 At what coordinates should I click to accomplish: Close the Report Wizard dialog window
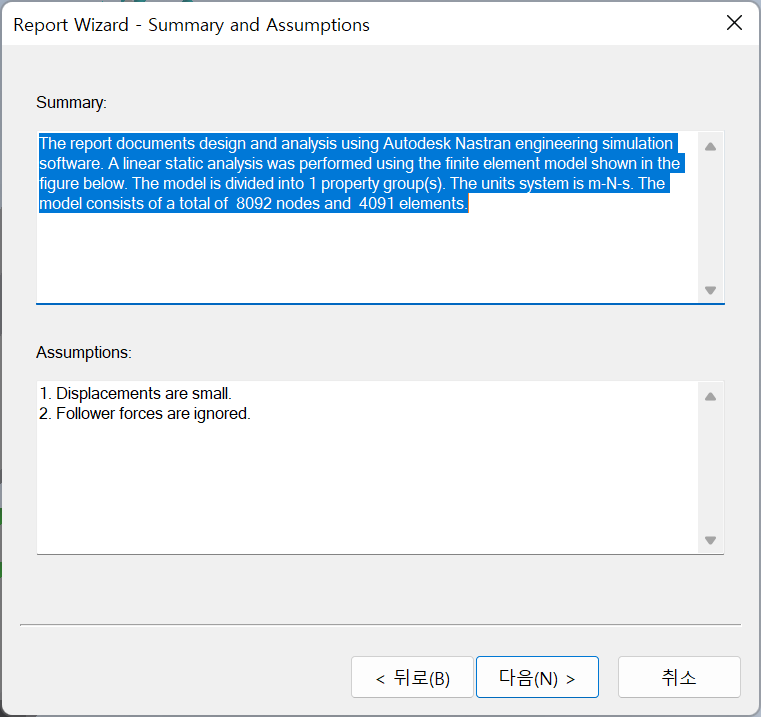[734, 24]
